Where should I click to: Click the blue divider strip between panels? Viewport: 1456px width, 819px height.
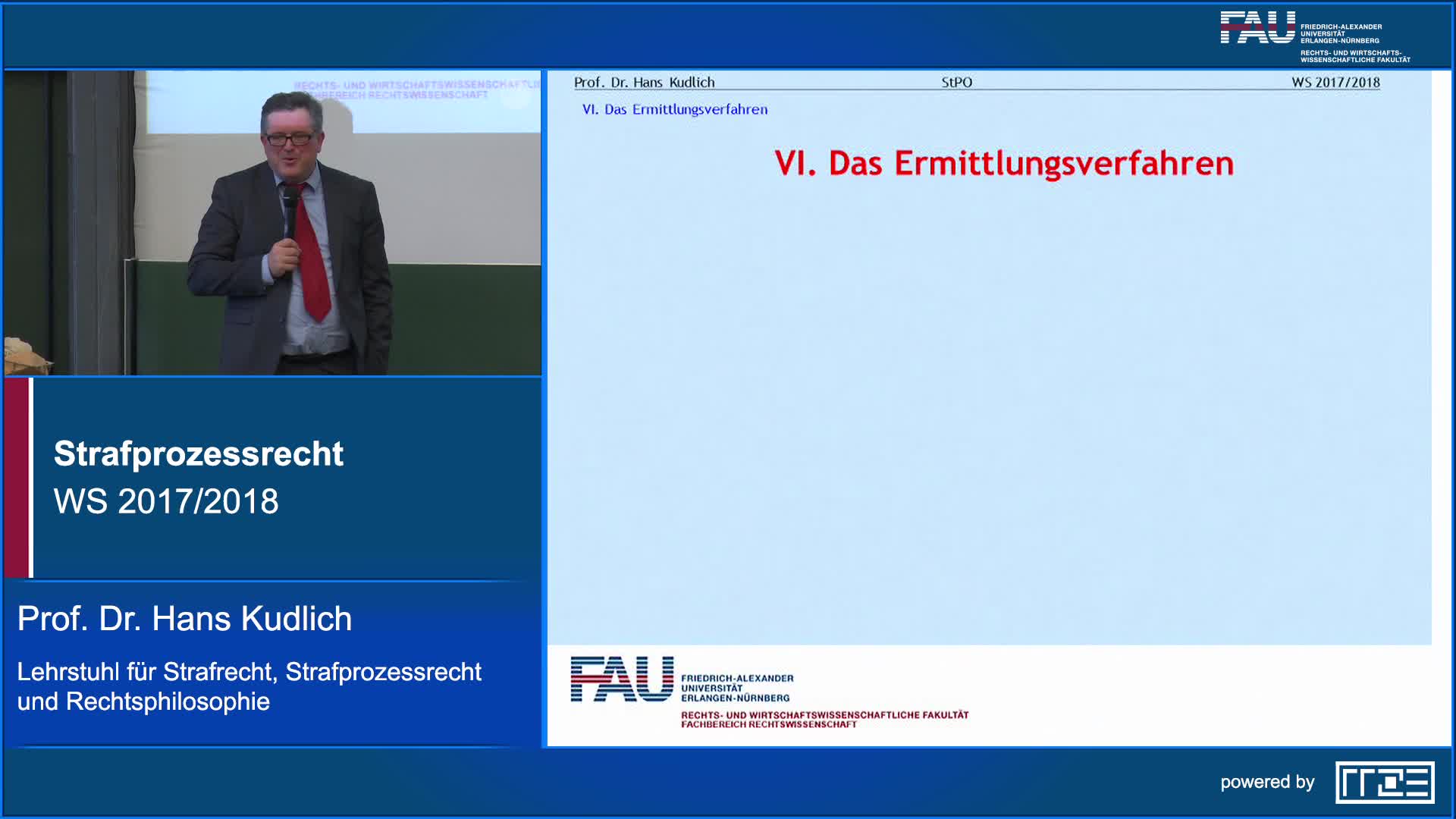point(544,409)
